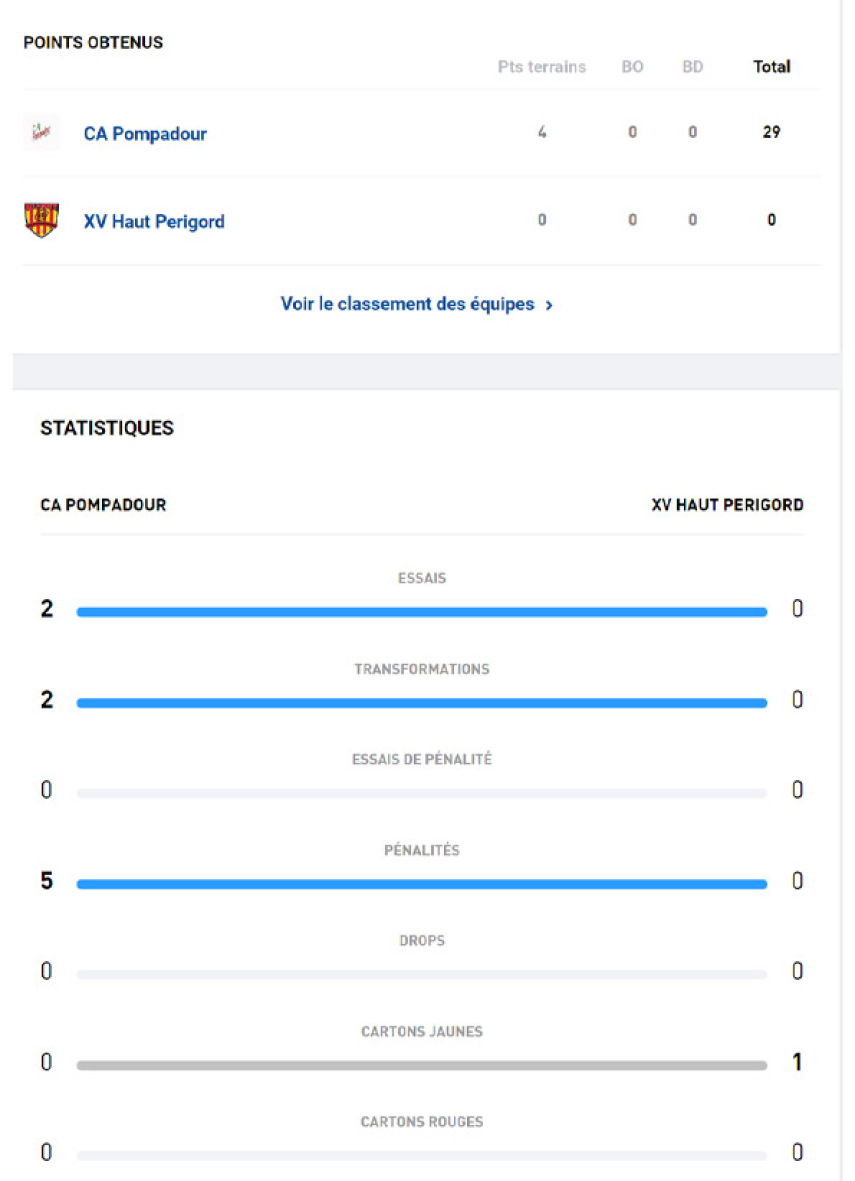
Task: Click the Drops empty stat bar
Action: pyautogui.click(x=421, y=975)
